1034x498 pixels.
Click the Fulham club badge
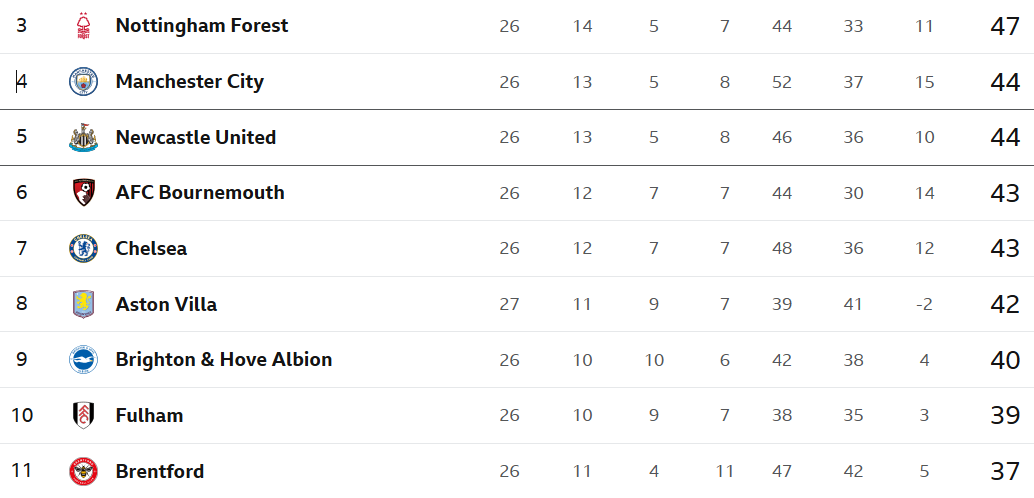pyautogui.click(x=84, y=416)
